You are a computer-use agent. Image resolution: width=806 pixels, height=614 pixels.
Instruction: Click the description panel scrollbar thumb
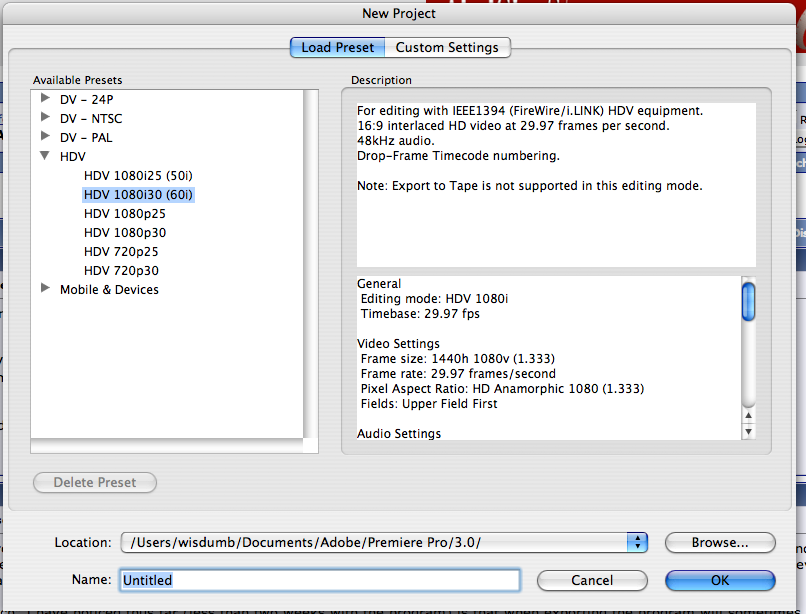748,301
